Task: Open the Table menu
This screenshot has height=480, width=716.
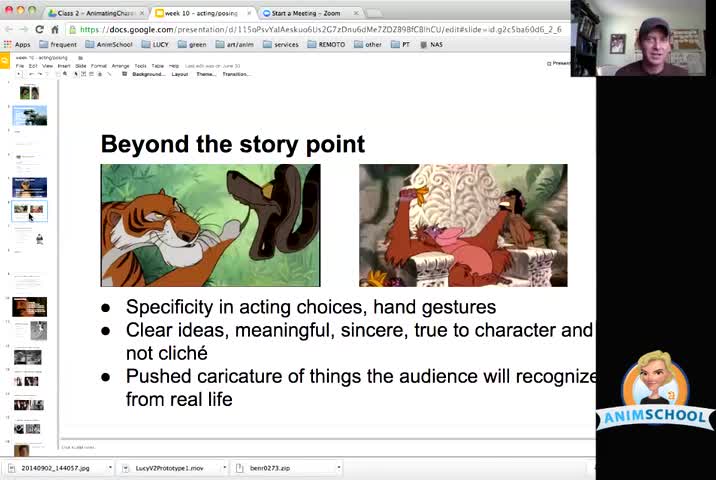Action: coord(158,66)
